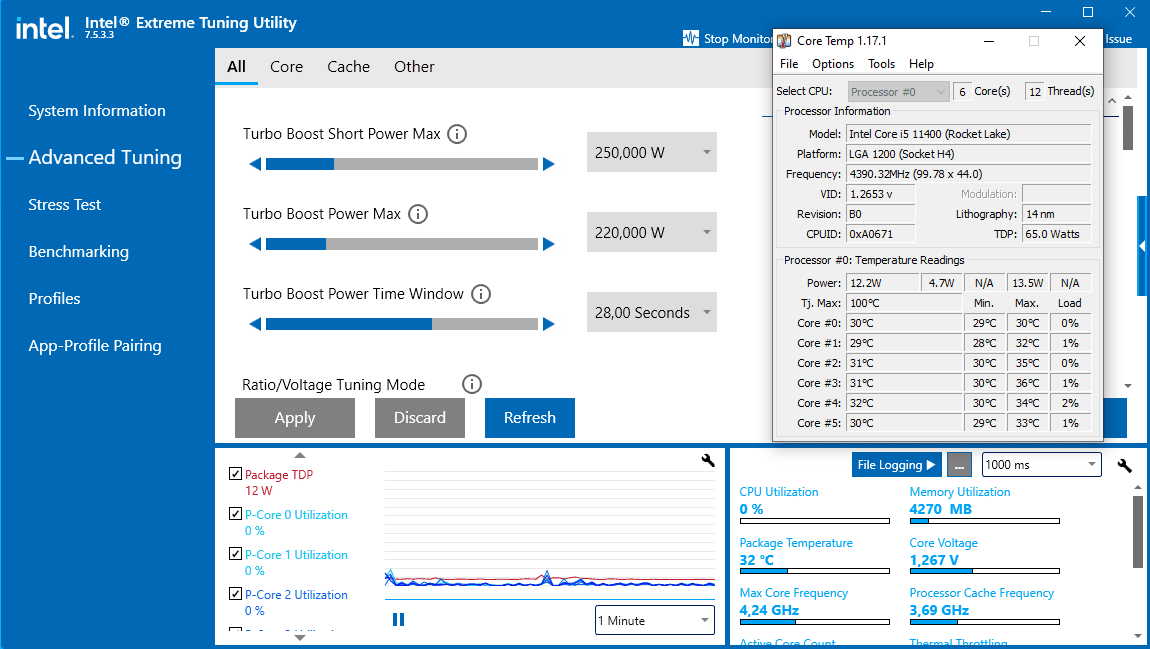Open App-Profile Pairing section
The image size is (1150, 649).
(95, 345)
